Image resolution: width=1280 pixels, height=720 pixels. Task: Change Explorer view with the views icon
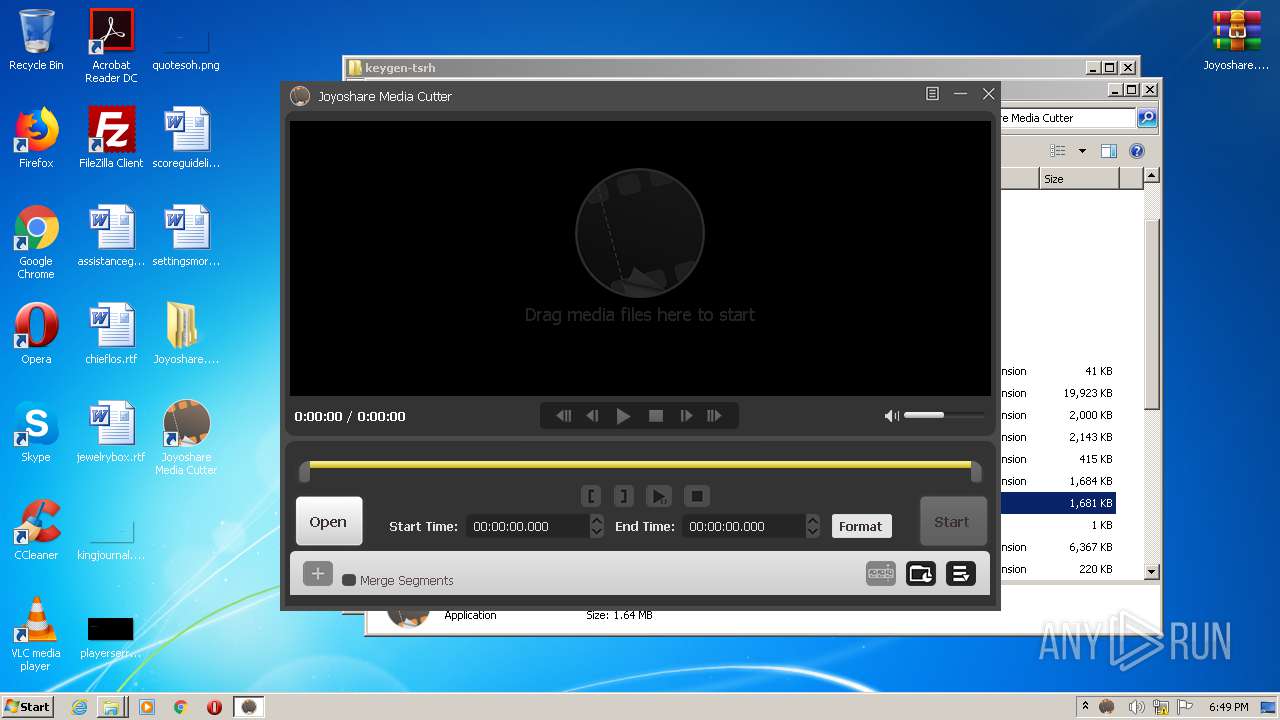coord(1058,151)
